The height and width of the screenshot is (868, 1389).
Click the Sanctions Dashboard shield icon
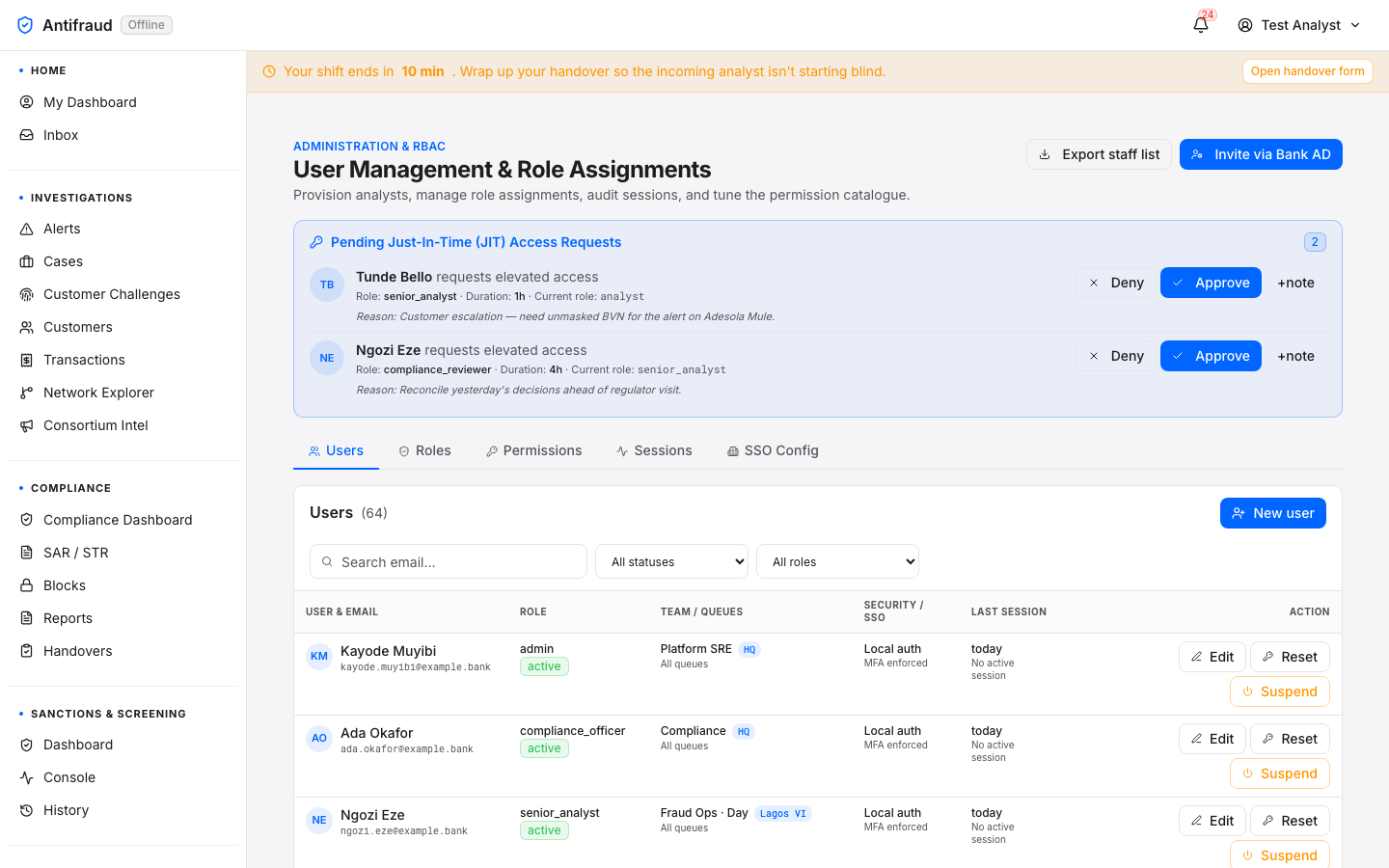click(27, 745)
